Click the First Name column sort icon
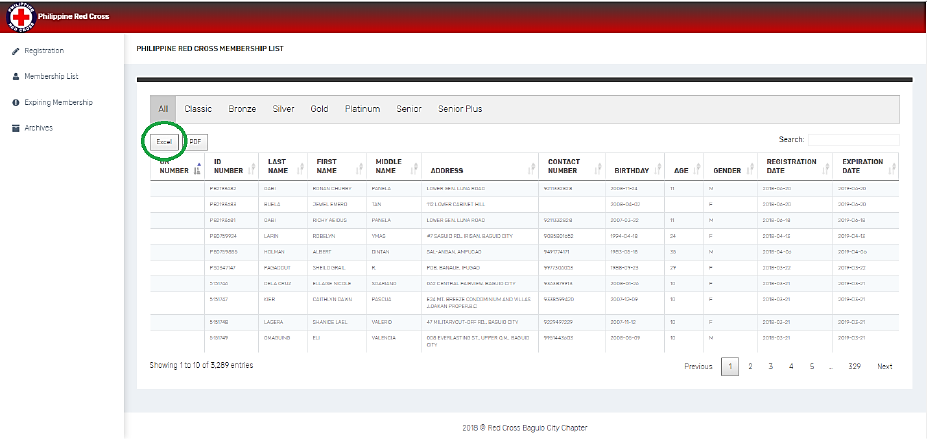Viewport: 937px width, 439px height. (360, 170)
